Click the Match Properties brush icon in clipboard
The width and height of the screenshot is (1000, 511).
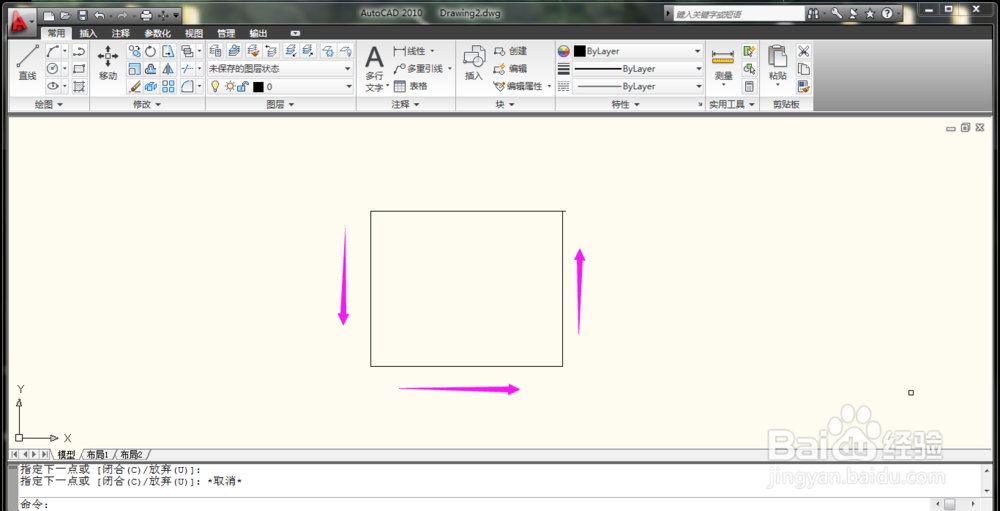[804, 87]
